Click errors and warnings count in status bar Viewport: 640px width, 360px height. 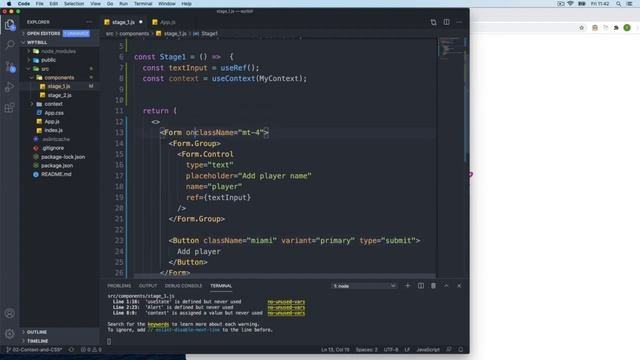pos(91,350)
